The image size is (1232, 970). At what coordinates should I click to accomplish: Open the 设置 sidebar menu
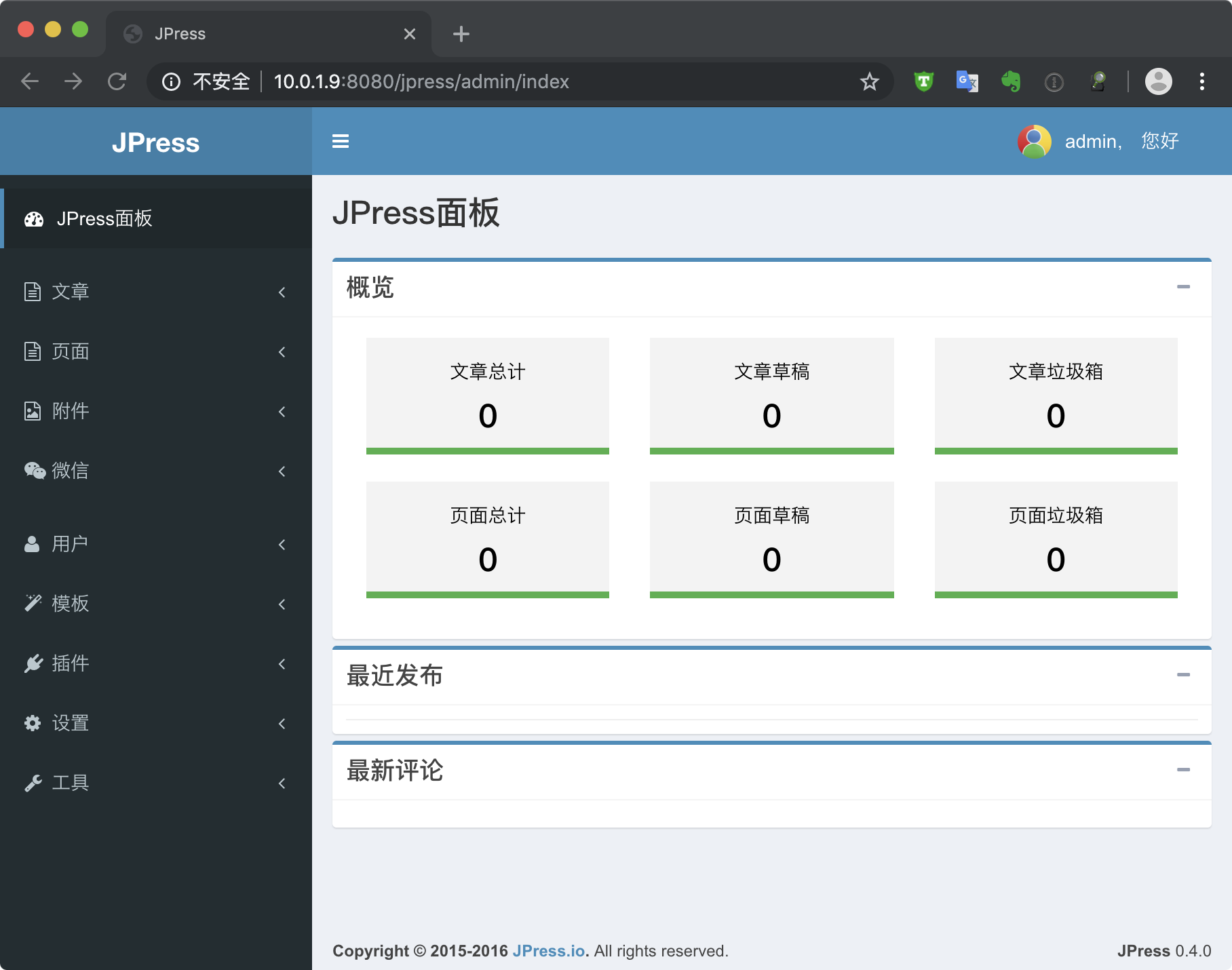[x=156, y=723]
